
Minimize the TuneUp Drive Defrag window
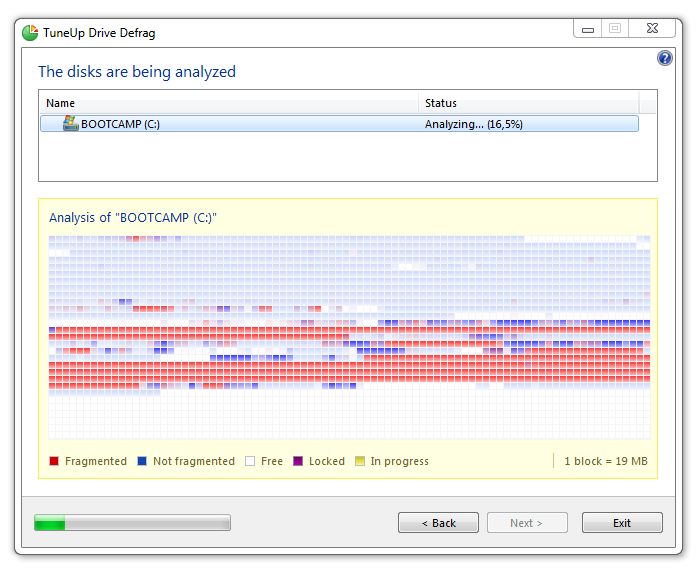588,29
